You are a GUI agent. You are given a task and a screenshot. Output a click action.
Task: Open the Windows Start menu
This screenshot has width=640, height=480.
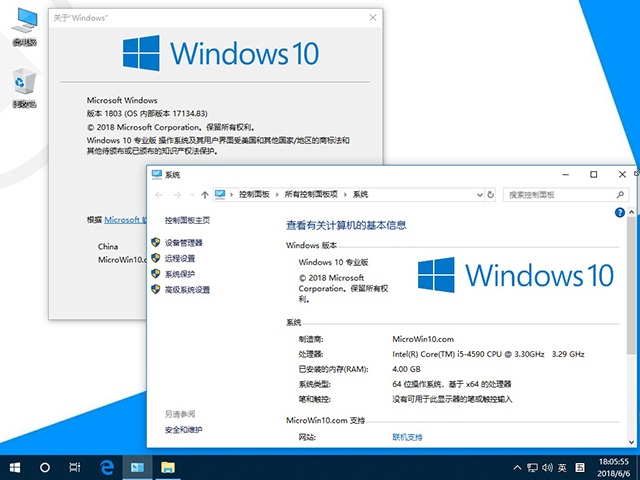pyautogui.click(x=15, y=467)
